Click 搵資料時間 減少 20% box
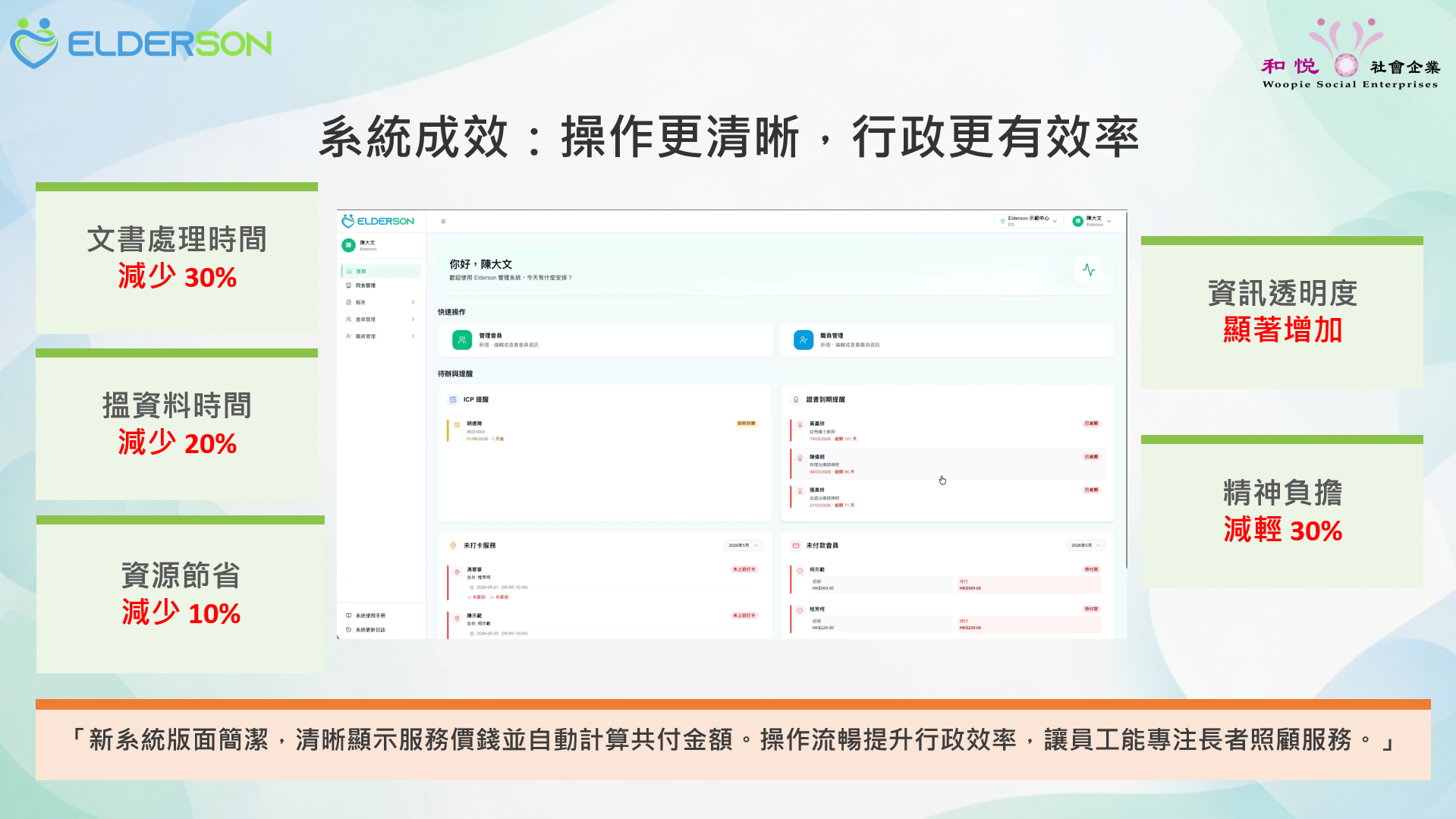The height and width of the screenshot is (819, 1456). (x=177, y=424)
